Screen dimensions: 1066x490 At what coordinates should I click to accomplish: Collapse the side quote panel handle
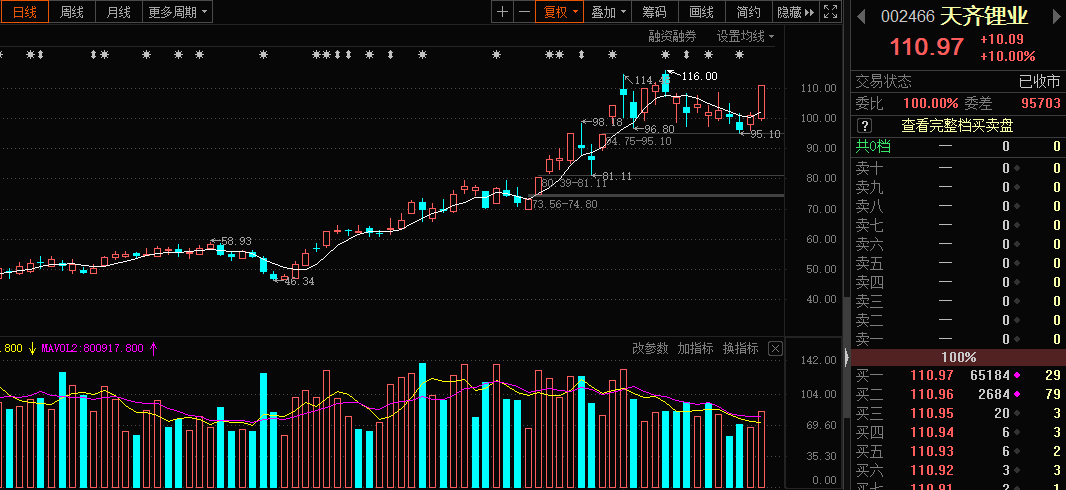tap(847, 357)
